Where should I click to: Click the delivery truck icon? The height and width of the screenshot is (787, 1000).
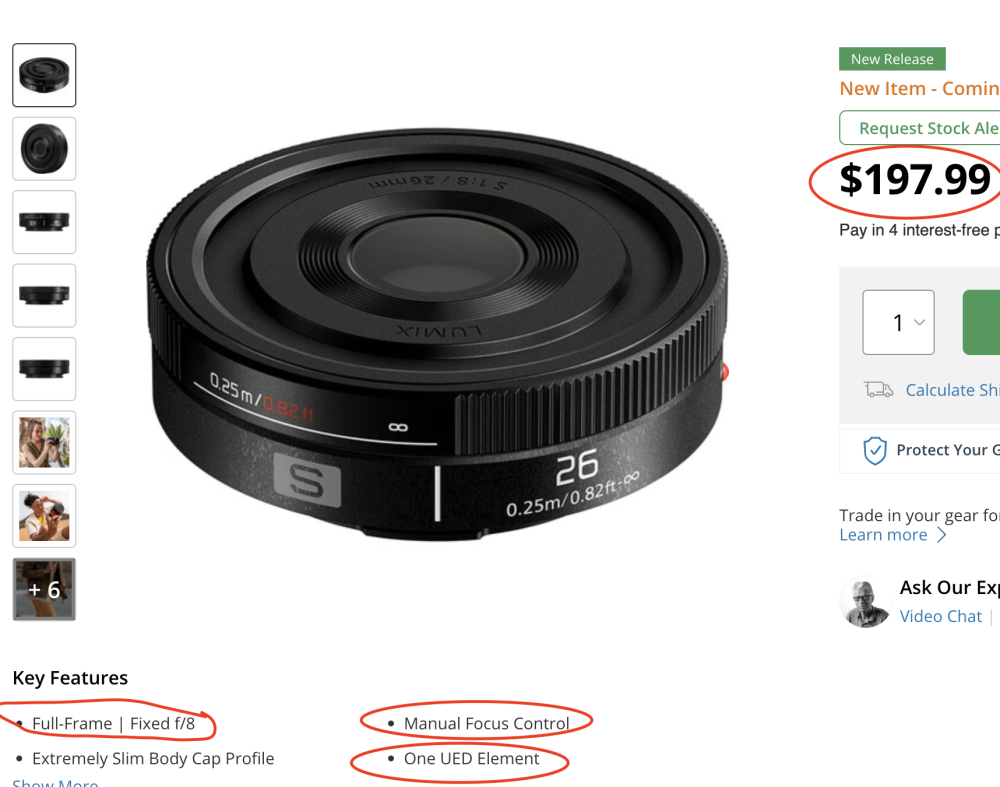(x=879, y=390)
